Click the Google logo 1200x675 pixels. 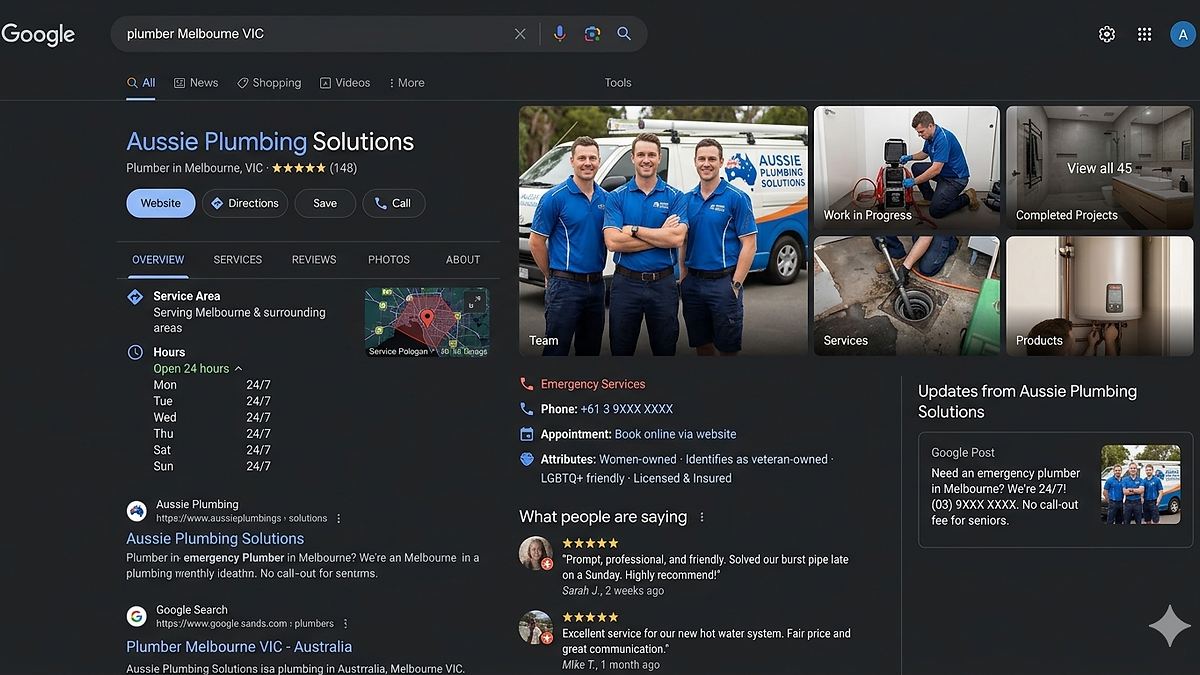click(38, 34)
